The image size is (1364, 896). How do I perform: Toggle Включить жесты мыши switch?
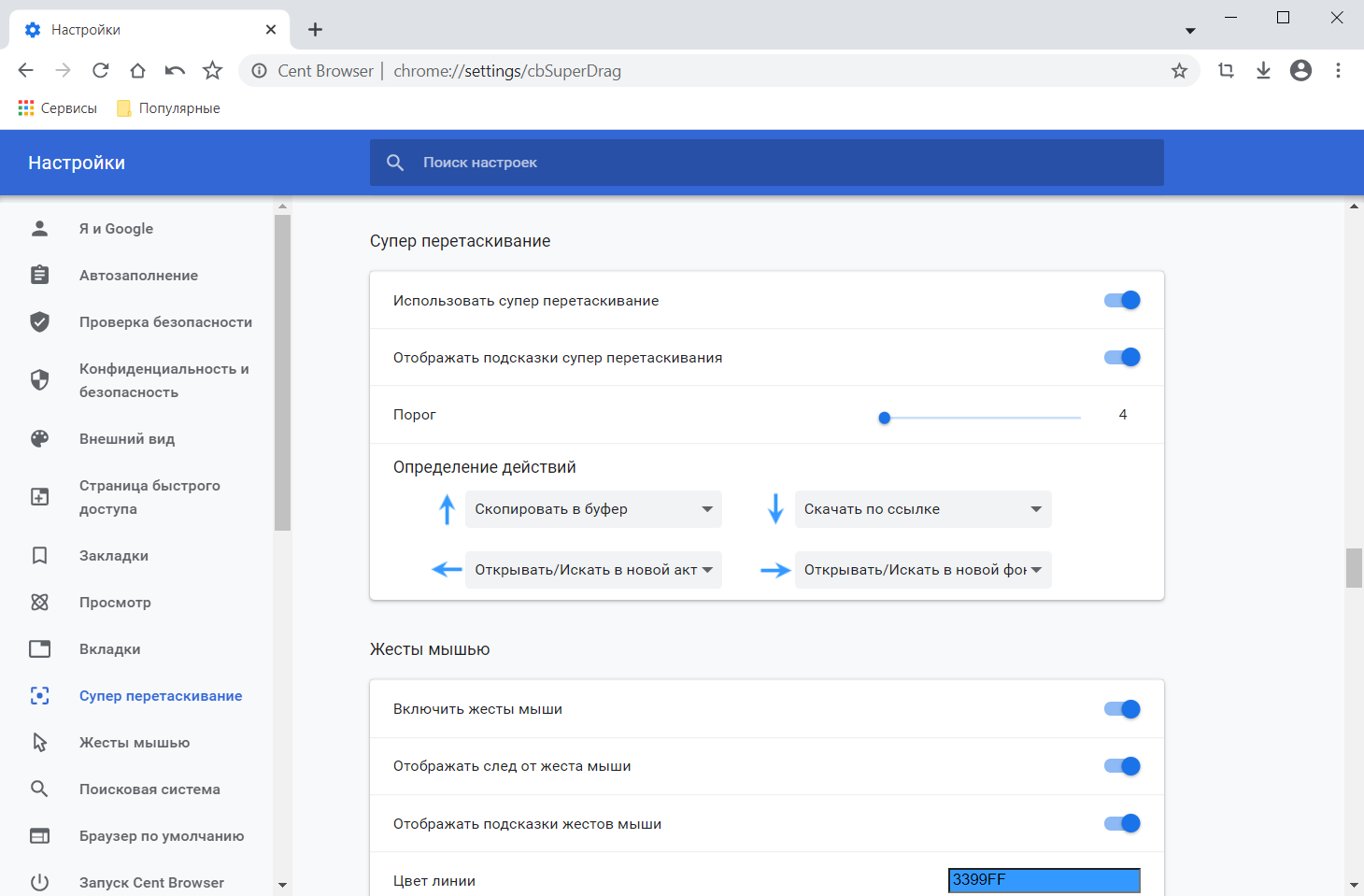[1122, 709]
